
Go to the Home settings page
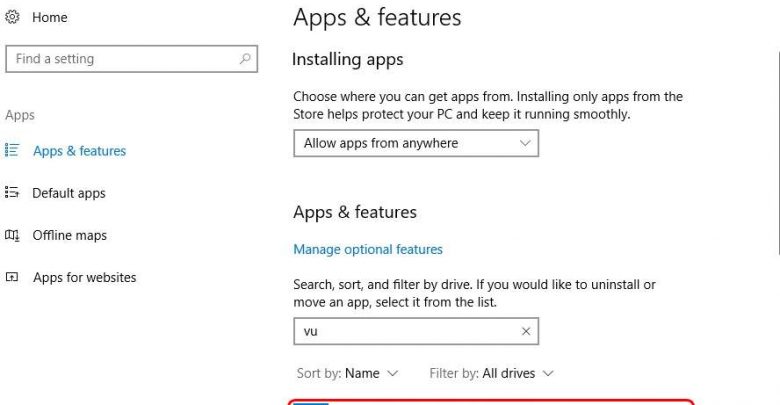click(x=49, y=18)
